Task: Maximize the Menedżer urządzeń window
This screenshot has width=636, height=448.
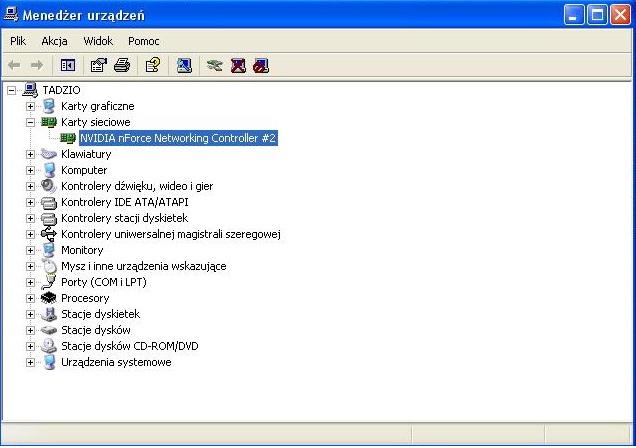Action: [x=597, y=15]
